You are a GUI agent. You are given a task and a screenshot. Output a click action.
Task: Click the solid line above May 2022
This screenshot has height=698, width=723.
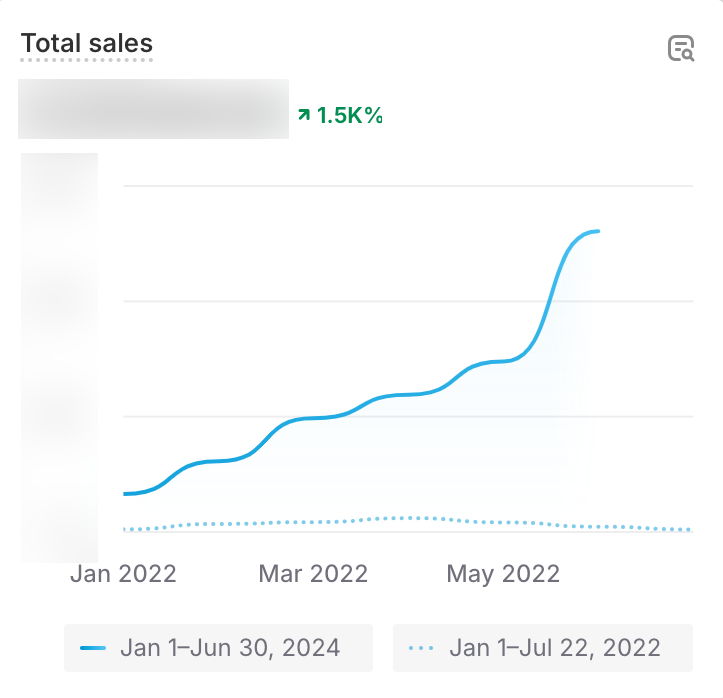pos(503,360)
